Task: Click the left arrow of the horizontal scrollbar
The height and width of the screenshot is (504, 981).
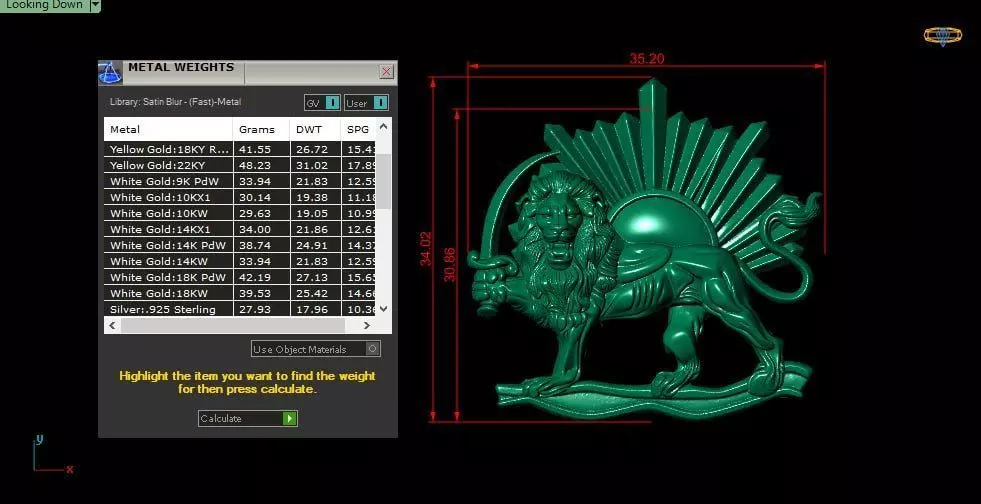Action: click(x=113, y=325)
